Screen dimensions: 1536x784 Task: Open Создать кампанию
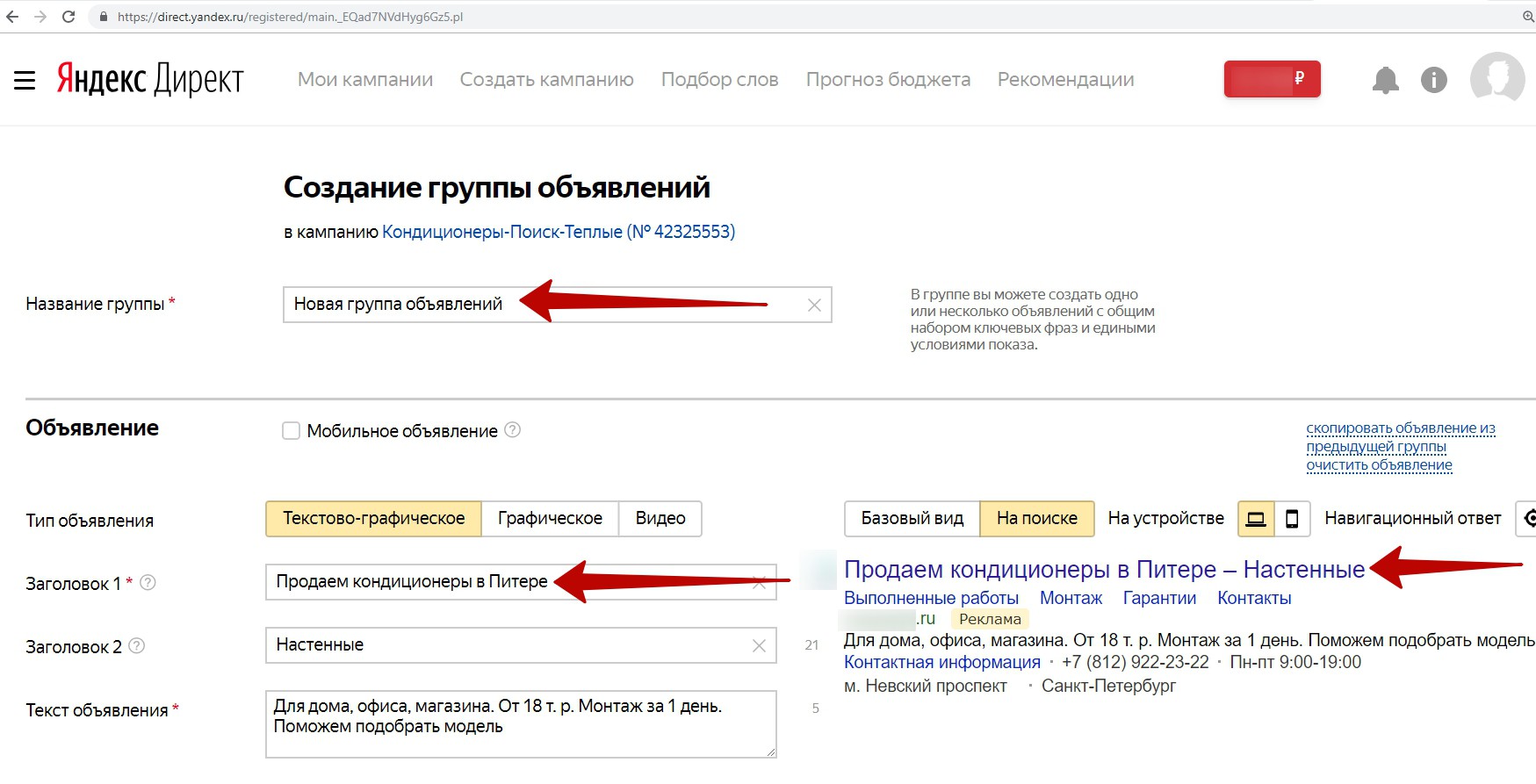(x=547, y=80)
